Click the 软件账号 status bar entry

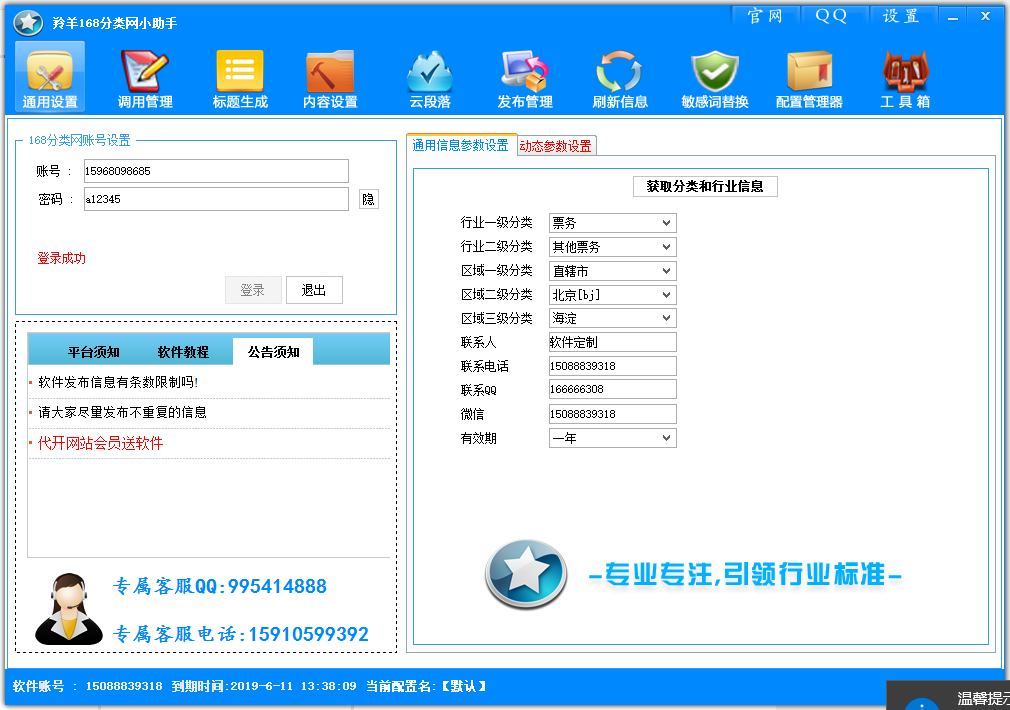click(88, 686)
